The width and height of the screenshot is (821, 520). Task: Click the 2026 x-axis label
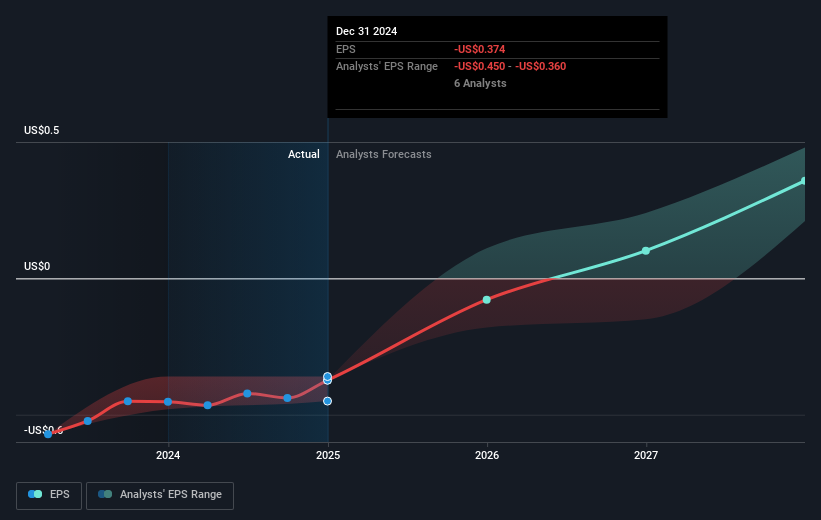(487, 455)
